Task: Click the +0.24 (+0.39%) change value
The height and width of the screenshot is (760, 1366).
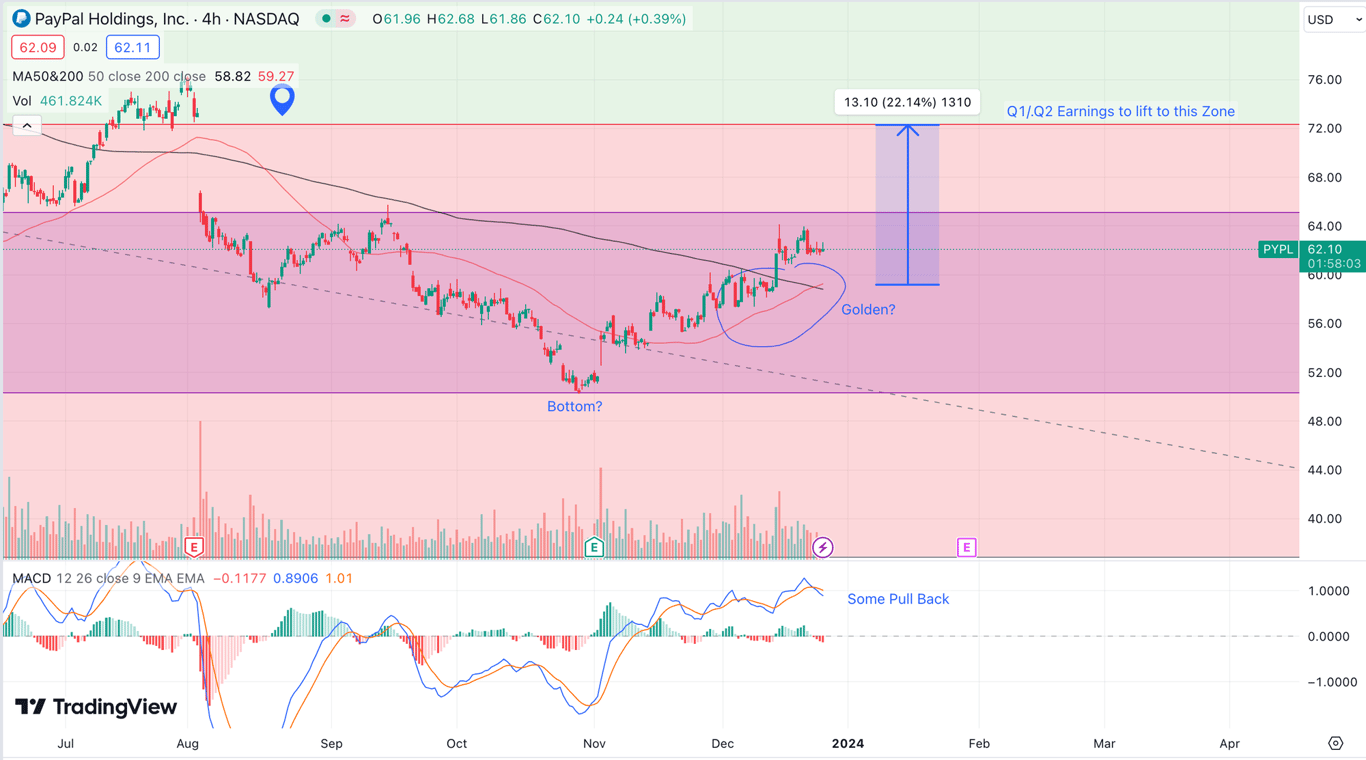Action: pos(638,19)
